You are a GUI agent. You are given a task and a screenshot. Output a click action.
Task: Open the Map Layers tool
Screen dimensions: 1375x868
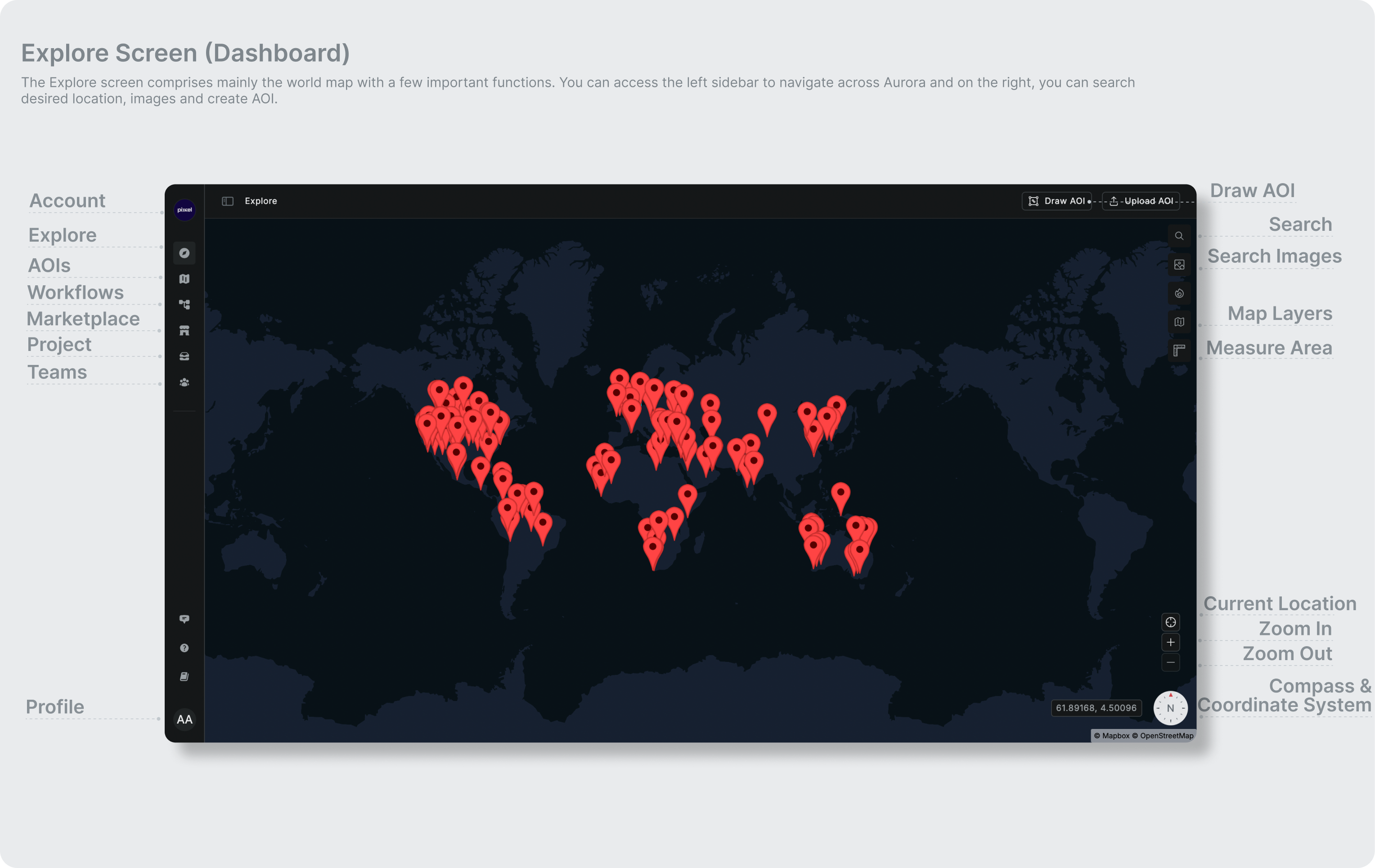(1178, 322)
